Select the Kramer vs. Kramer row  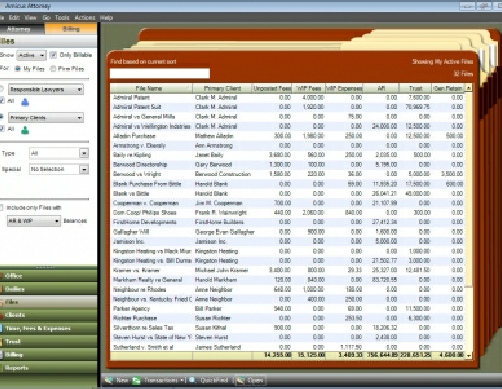click(288, 270)
